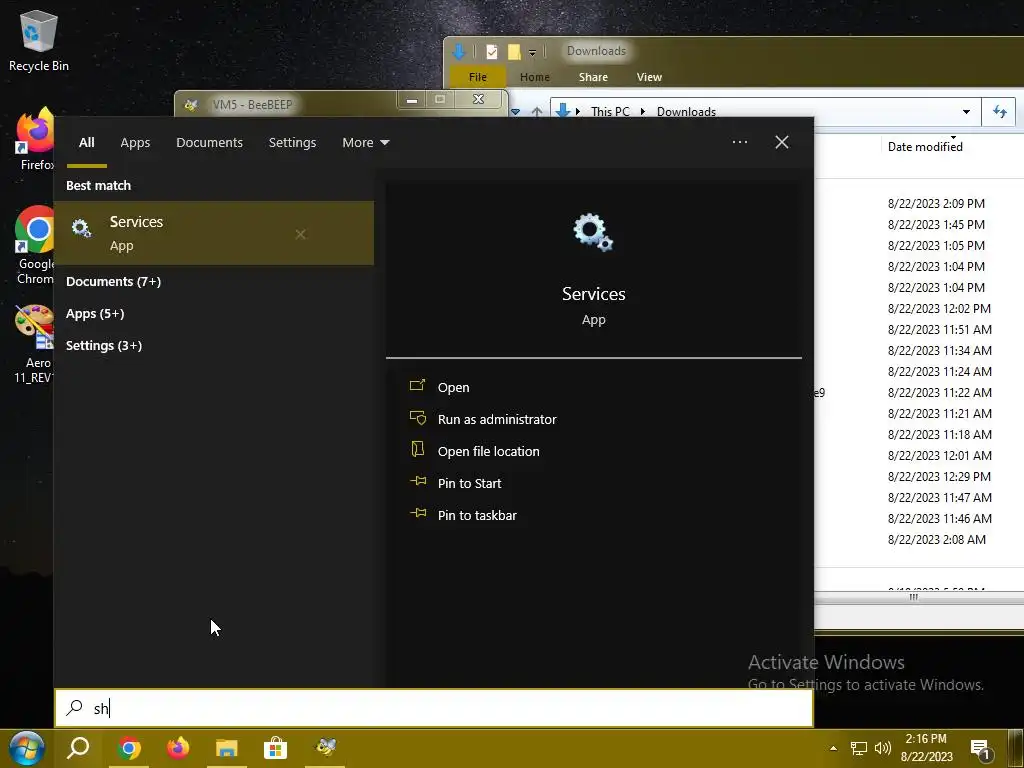Image resolution: width=1024 pixels, height=768 pixels.
Task: Open Firefox from the taskbar
Action: (178, 748)
